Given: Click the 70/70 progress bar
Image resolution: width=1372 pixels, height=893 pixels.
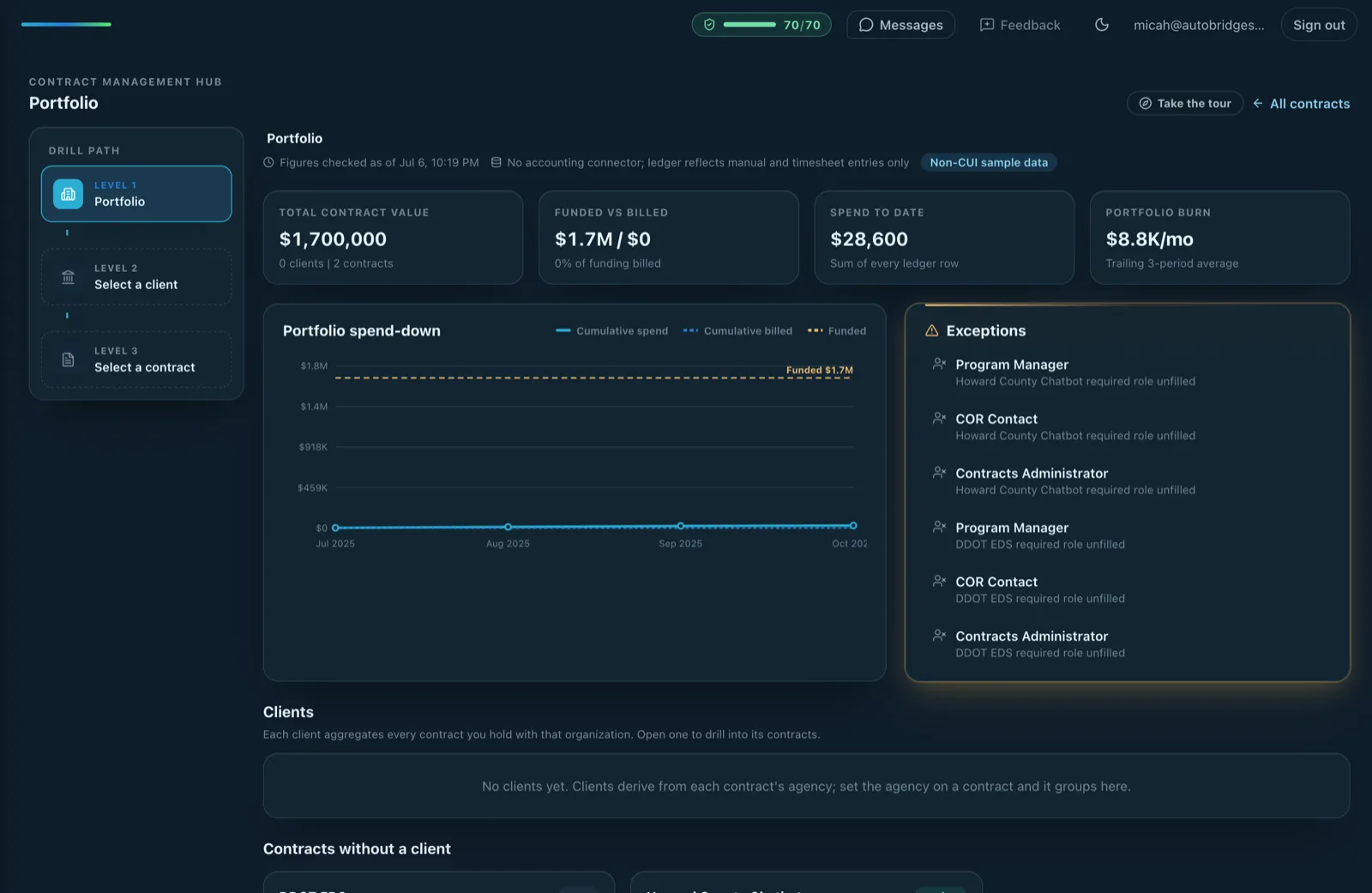Looking at the screenshot, I should tap(749, 25).
